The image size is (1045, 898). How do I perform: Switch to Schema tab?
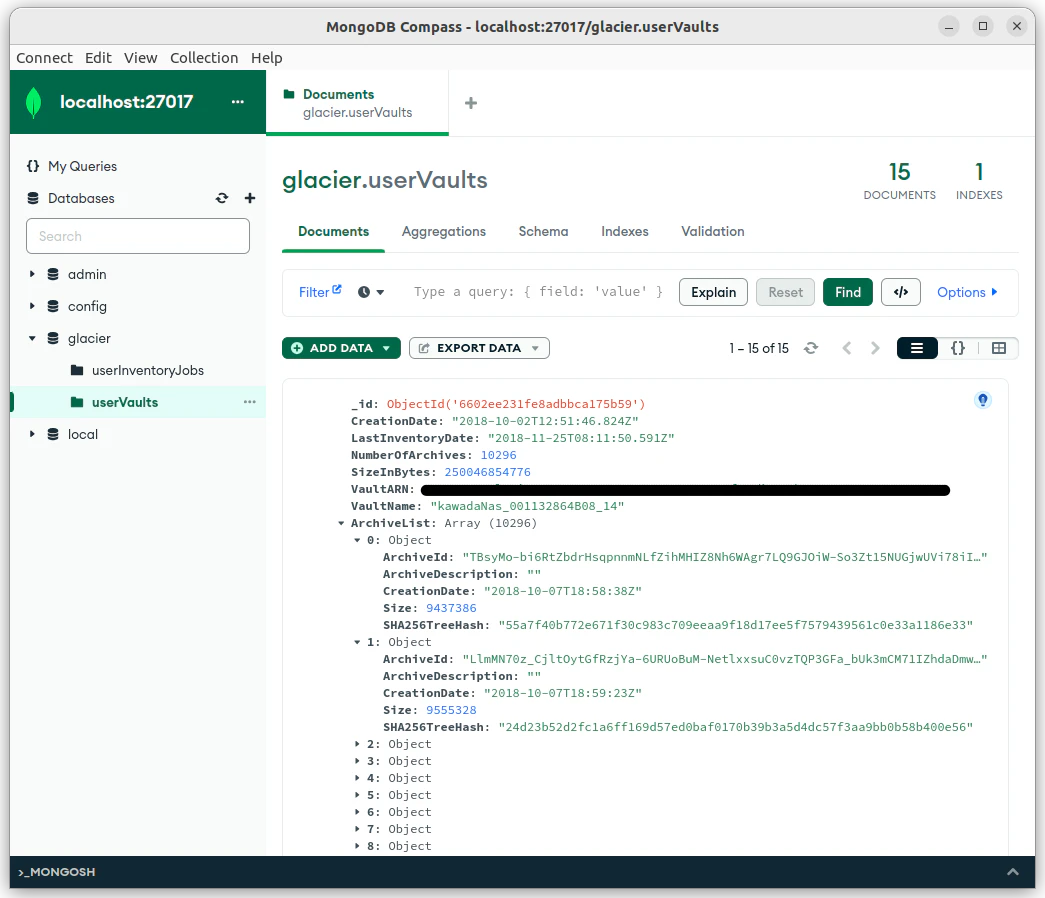[x=543, y=231]
